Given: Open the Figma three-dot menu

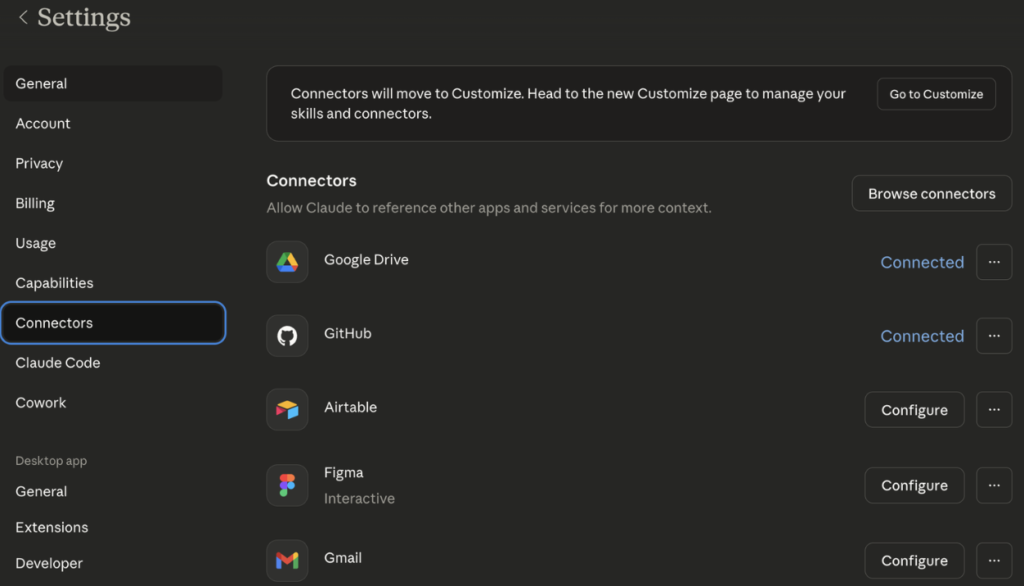Looking at the screenshot, I should click(993, 485).
